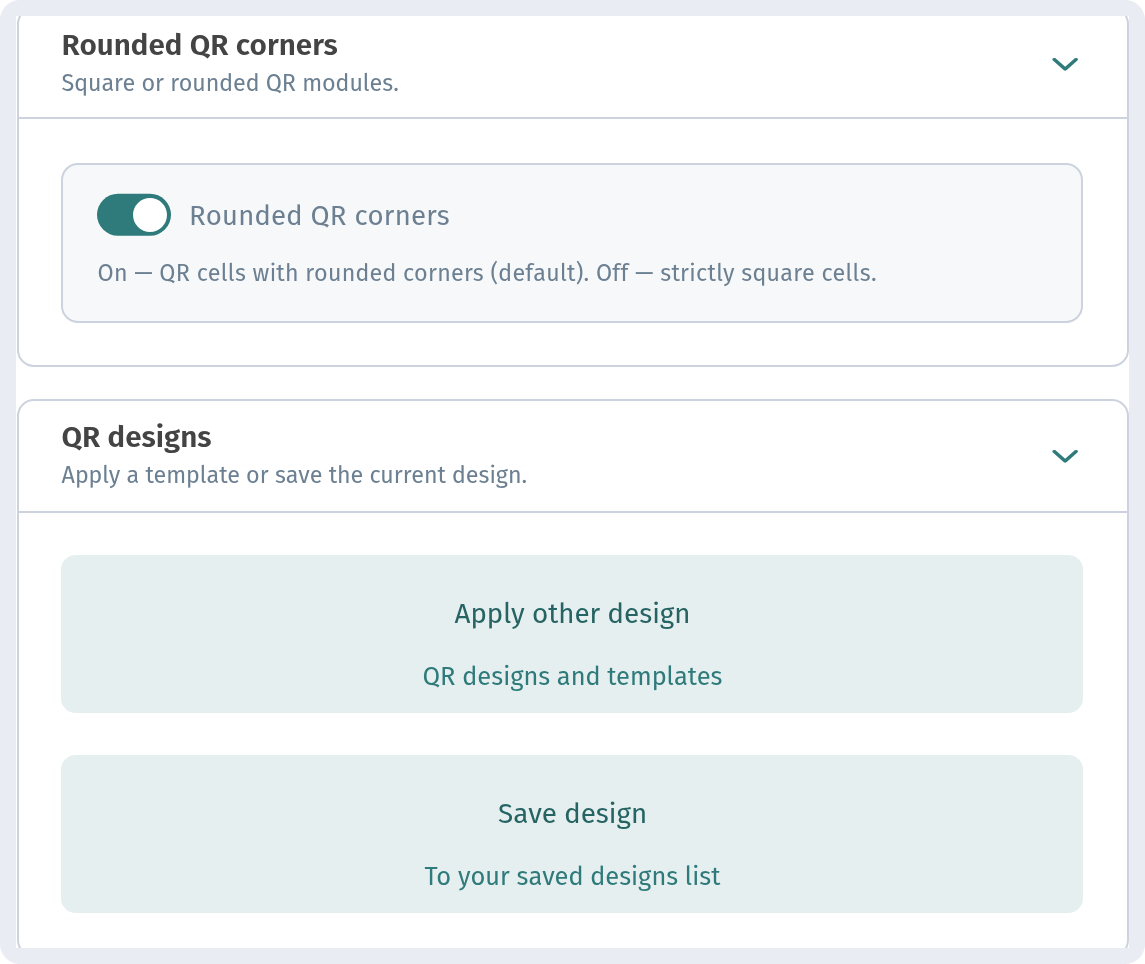
Task: Toggle the Rounded QR corners switch off
Action: point(134,215)
